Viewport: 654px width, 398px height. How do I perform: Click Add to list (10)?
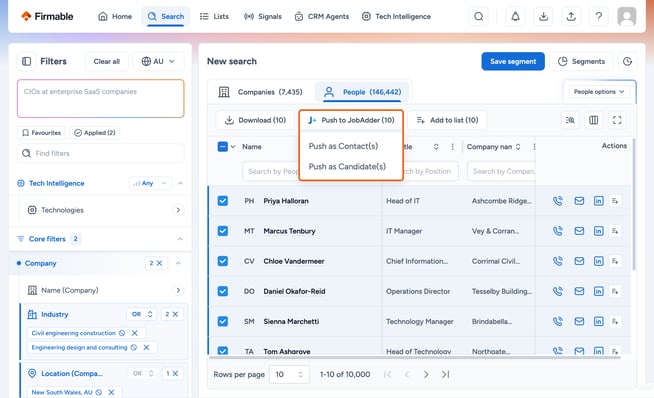click(447, 120)
